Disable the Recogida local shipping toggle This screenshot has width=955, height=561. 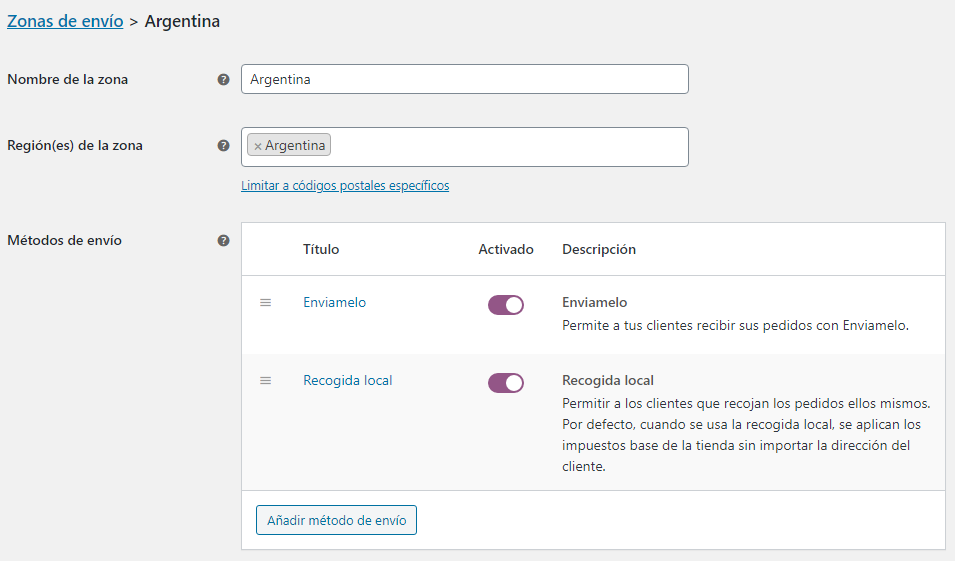[x=506, y=383]
